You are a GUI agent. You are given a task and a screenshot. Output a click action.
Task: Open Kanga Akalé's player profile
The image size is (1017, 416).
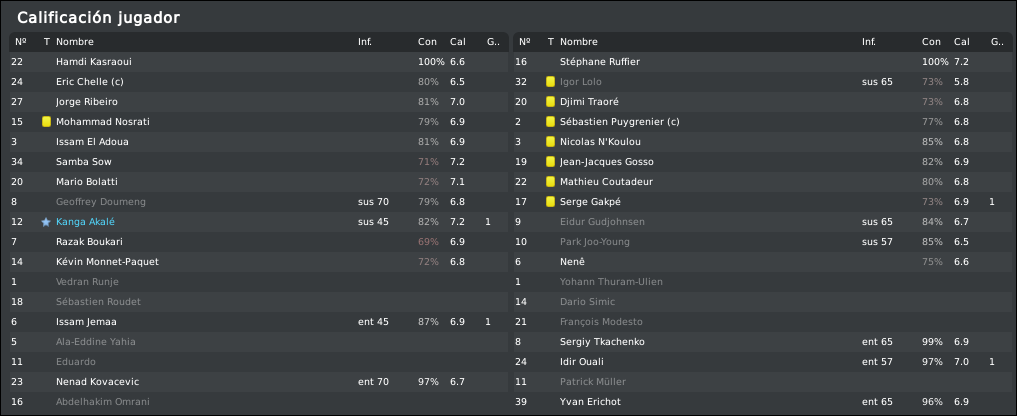(x=85, y=222)
